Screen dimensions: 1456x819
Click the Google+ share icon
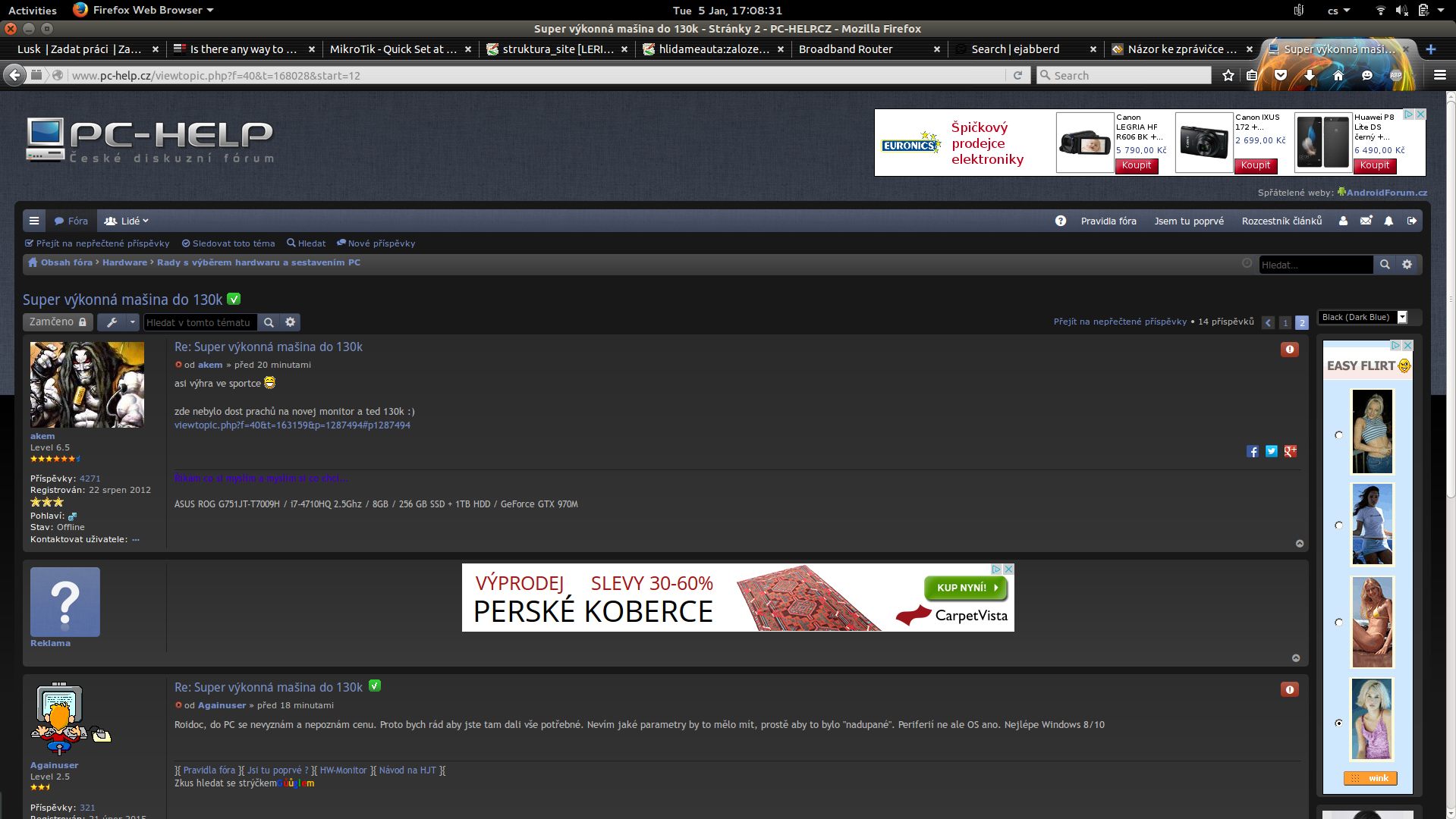pos(1291,451)
